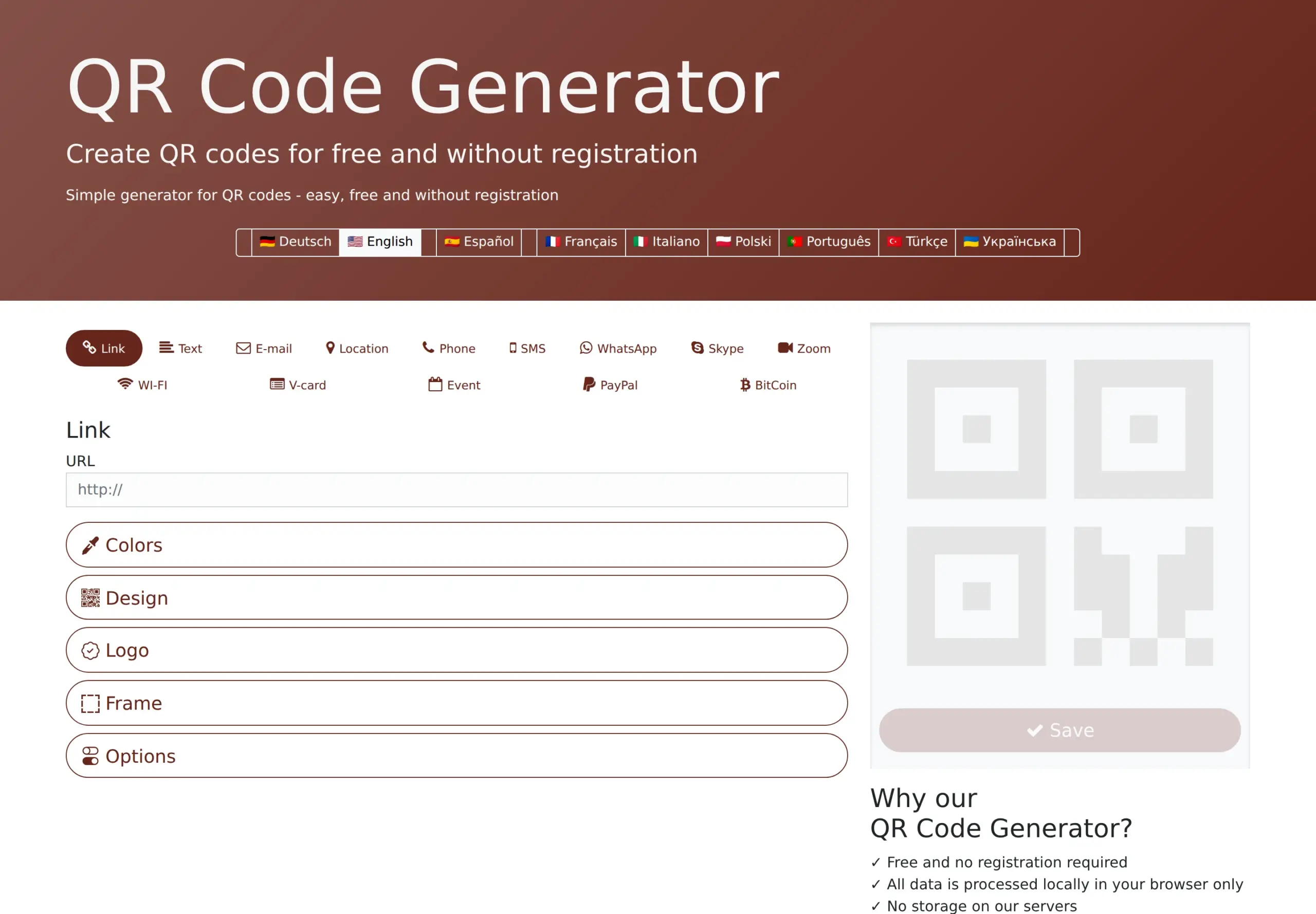The image size is (1316, 914).
Task: Expand the Colors section
Action: pos(456,544)
